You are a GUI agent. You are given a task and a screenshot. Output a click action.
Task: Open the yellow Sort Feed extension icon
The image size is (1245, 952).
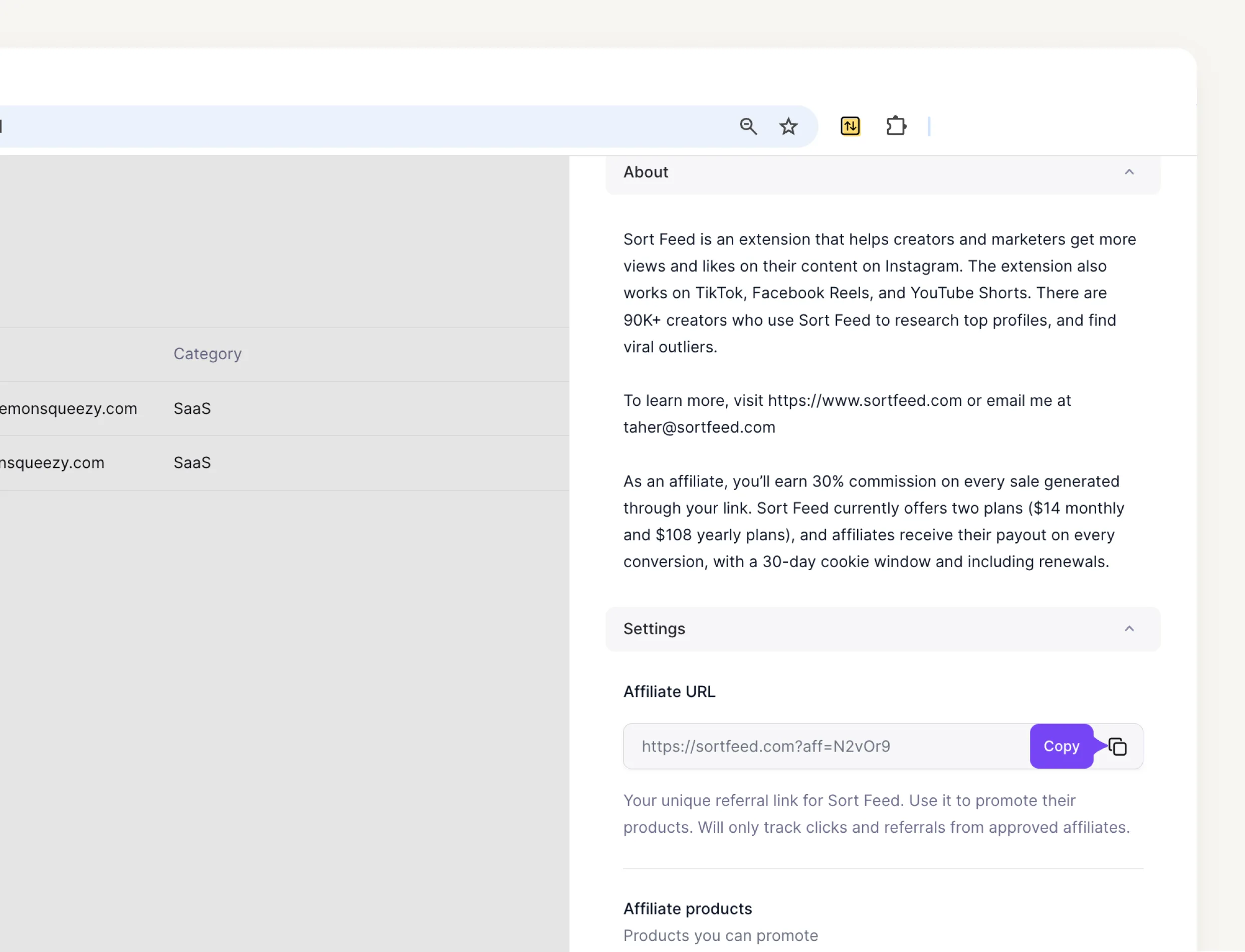[850, 126]
